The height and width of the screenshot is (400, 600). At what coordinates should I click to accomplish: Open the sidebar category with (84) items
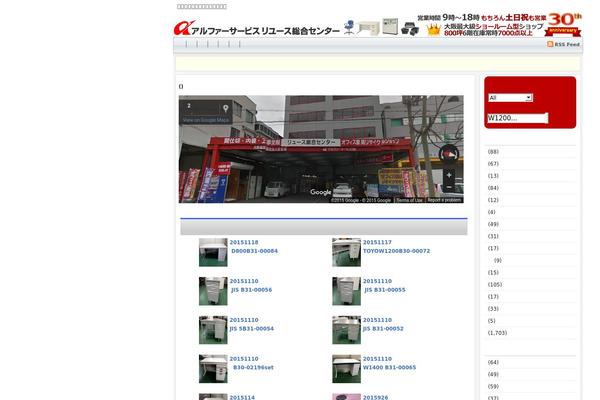coord(493,188)
